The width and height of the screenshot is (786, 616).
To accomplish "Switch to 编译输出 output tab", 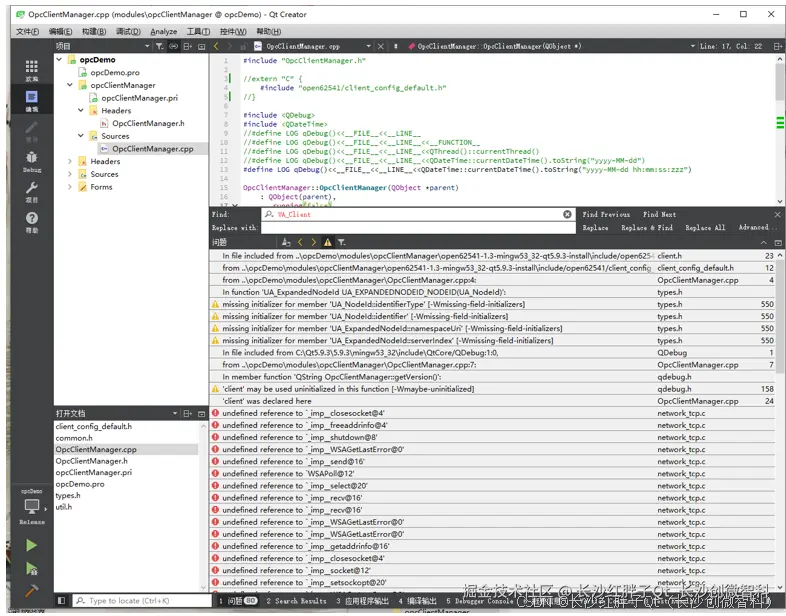I will click(x=418, y=600).
